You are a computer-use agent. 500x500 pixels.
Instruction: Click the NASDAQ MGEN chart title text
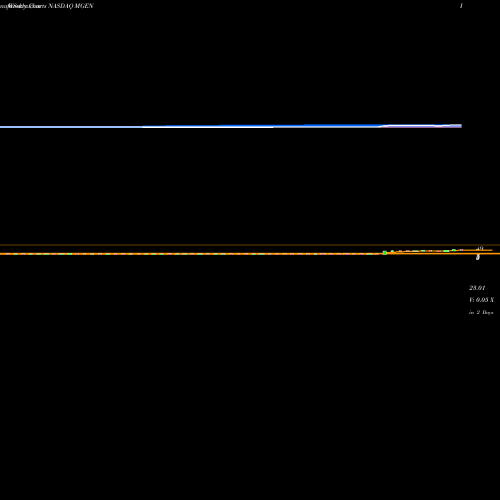point(70,6)
